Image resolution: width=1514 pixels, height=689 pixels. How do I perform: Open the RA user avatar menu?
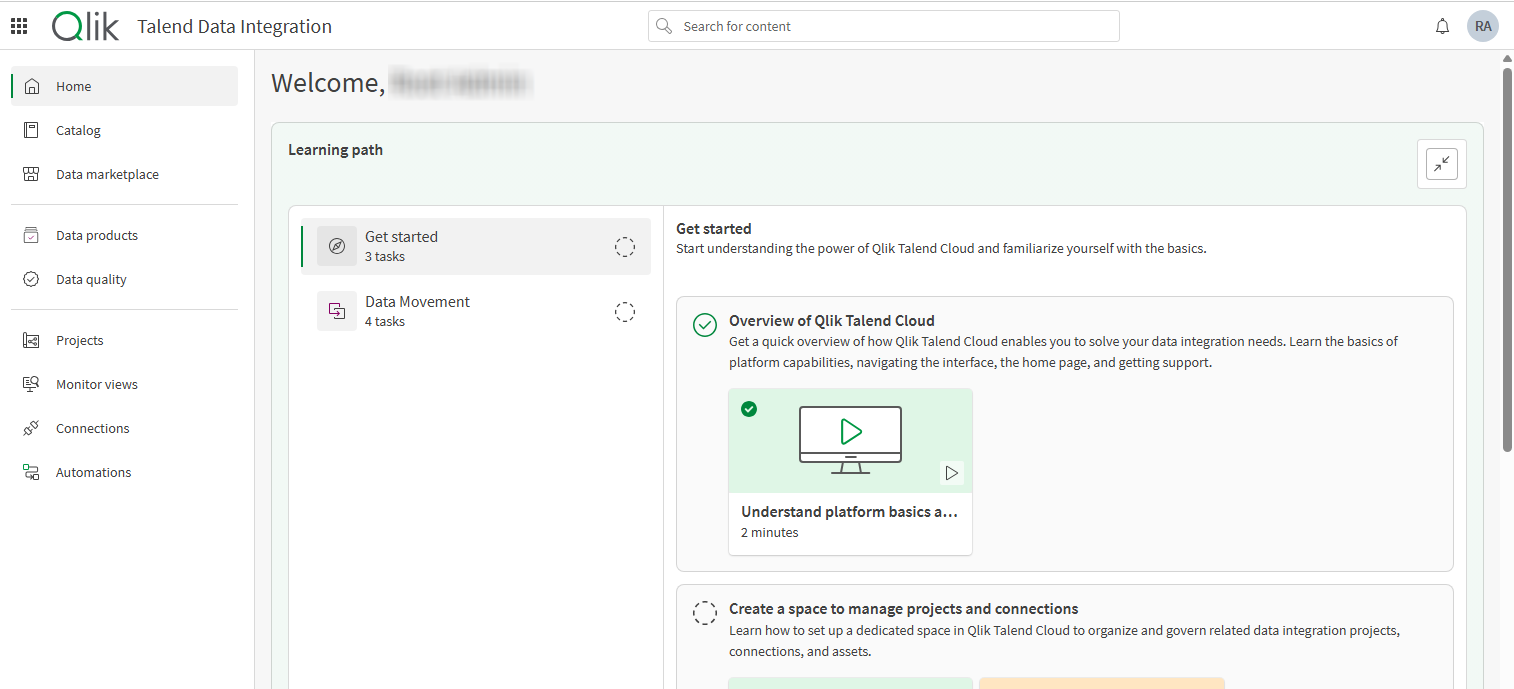(x=1483, y=25)
